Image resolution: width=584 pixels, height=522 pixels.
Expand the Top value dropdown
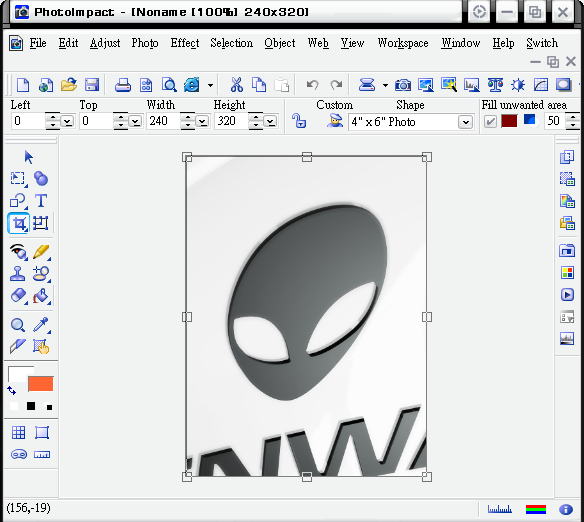click(135, 121)
